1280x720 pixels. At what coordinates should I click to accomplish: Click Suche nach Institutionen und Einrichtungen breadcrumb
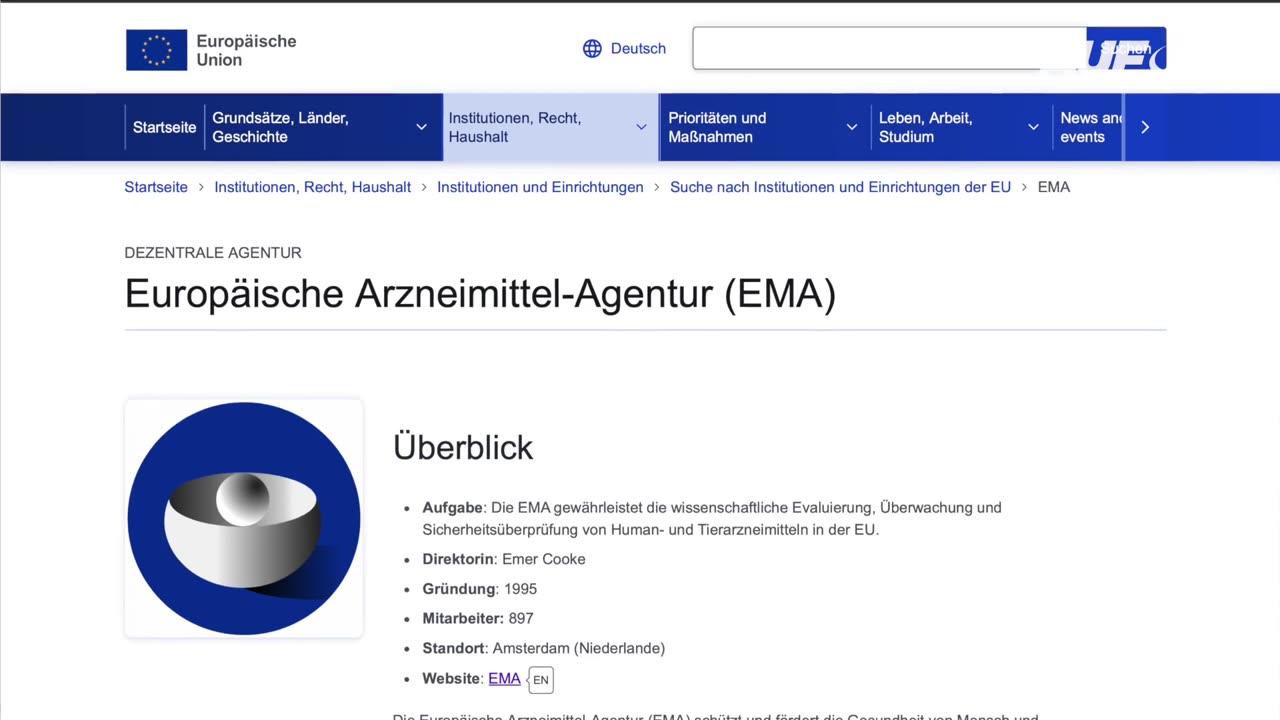click(840, 187)
